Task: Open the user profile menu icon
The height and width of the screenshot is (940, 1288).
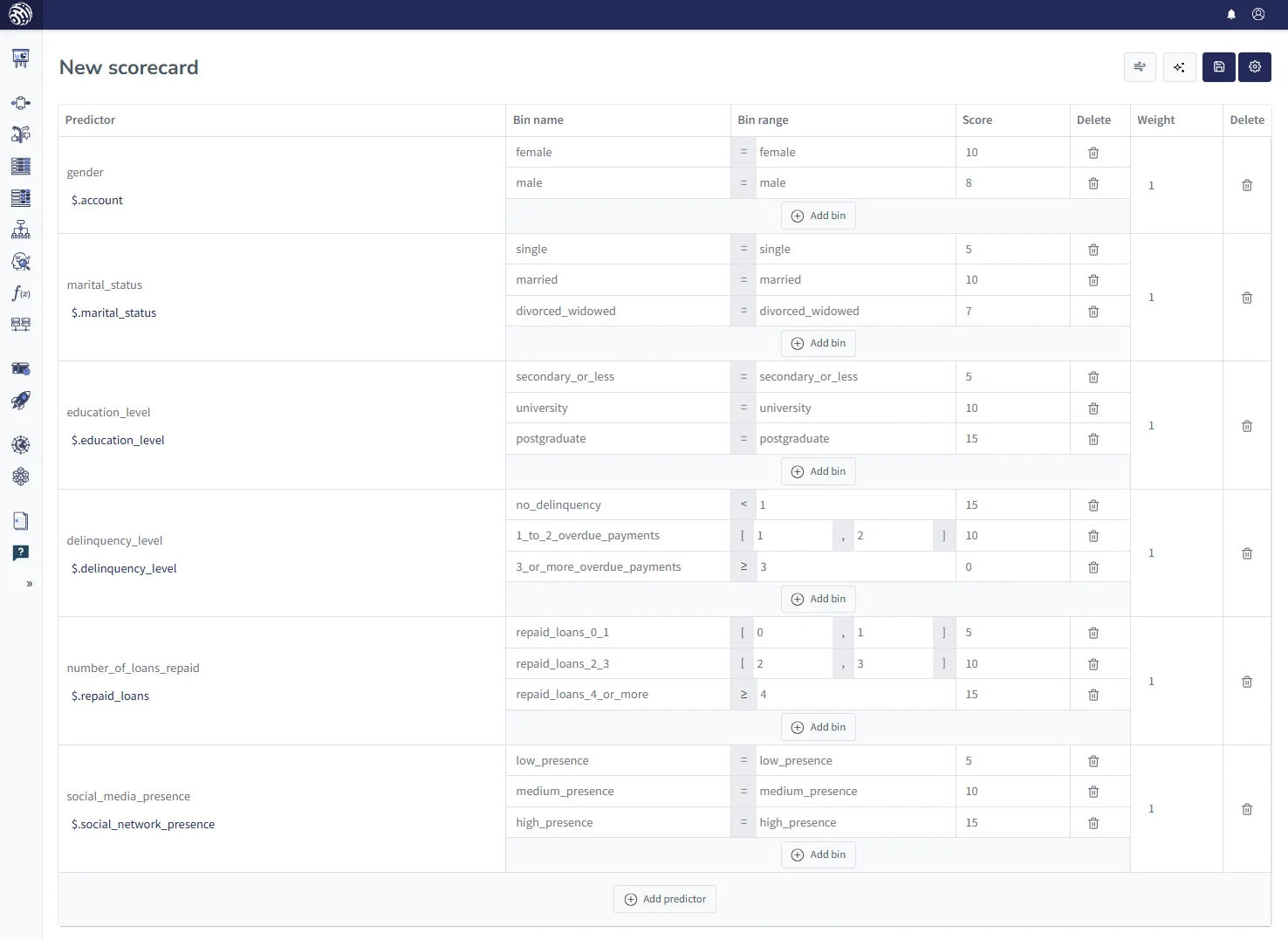Action: pyautogui.click(x=1258, y=14)
